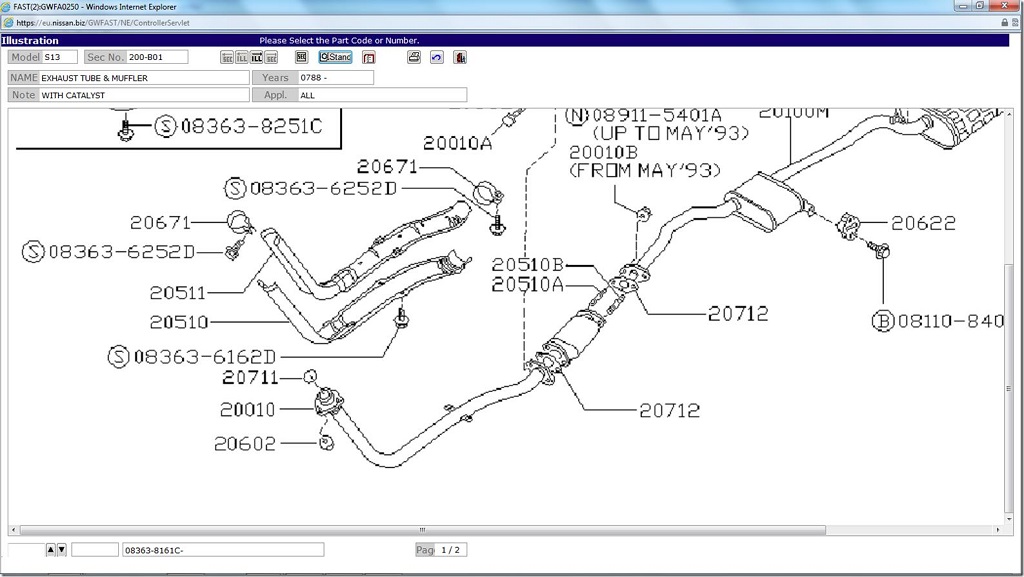Click the printer icon to print
The height and width of the screenshot is (577, 1024).
point(414,58)
